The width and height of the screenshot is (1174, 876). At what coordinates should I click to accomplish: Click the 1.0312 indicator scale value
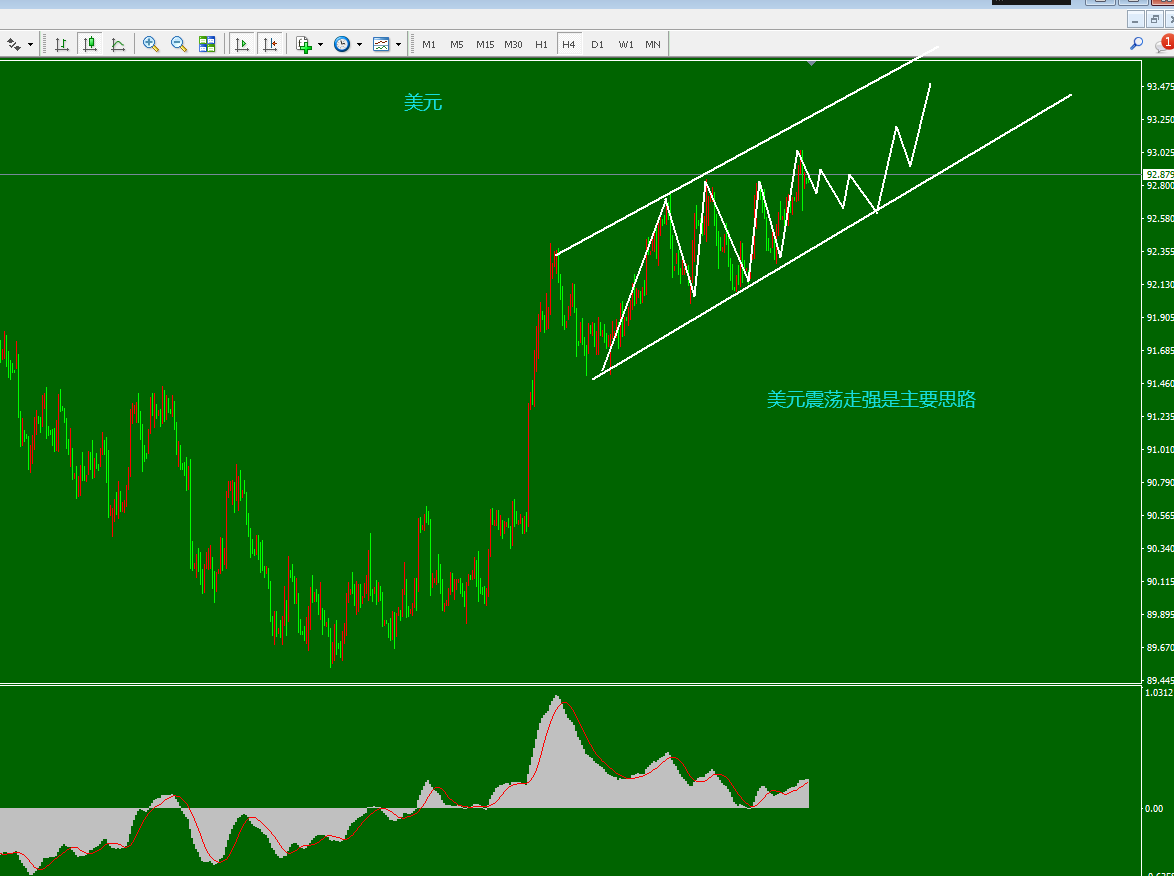click(1159, 693)
